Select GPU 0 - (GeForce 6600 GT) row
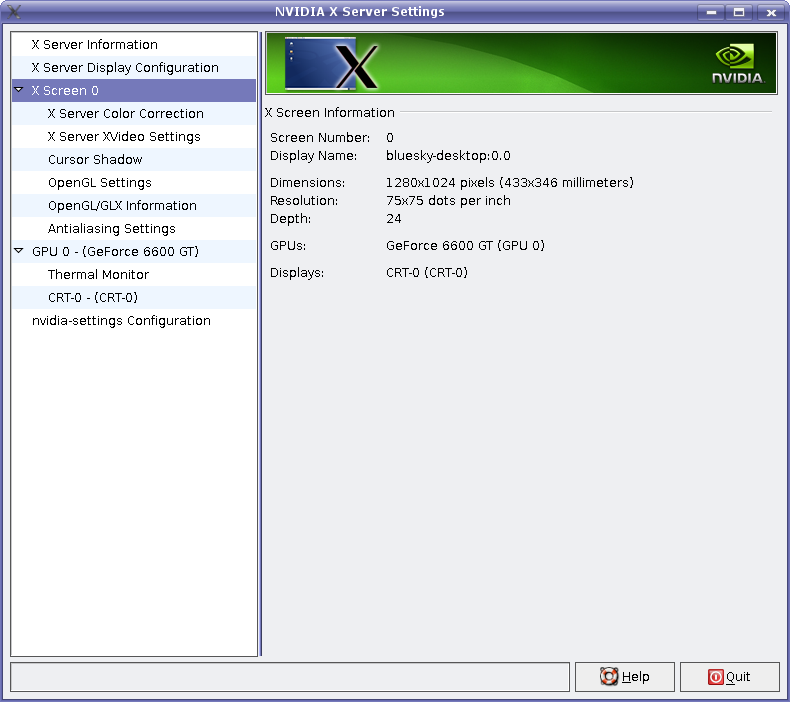Screen dimensions: 790x702 click(134, 251)
